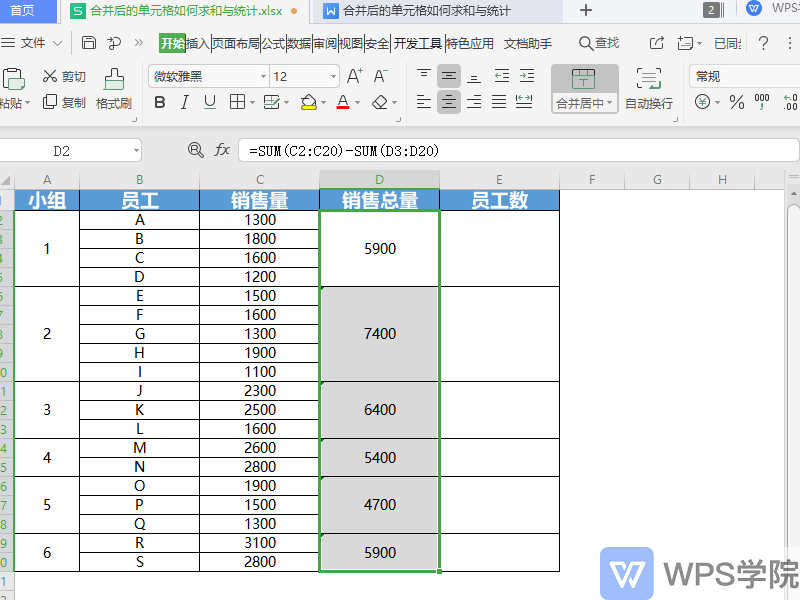Click the share/export icon
The height and width of the screenshot is (600, 800).
[657, 43]
